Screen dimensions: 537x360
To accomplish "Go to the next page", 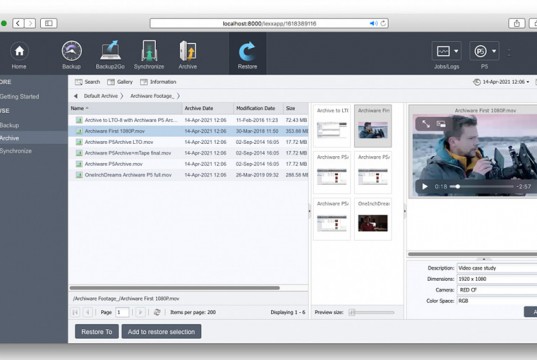I will [x=140, y=312].
